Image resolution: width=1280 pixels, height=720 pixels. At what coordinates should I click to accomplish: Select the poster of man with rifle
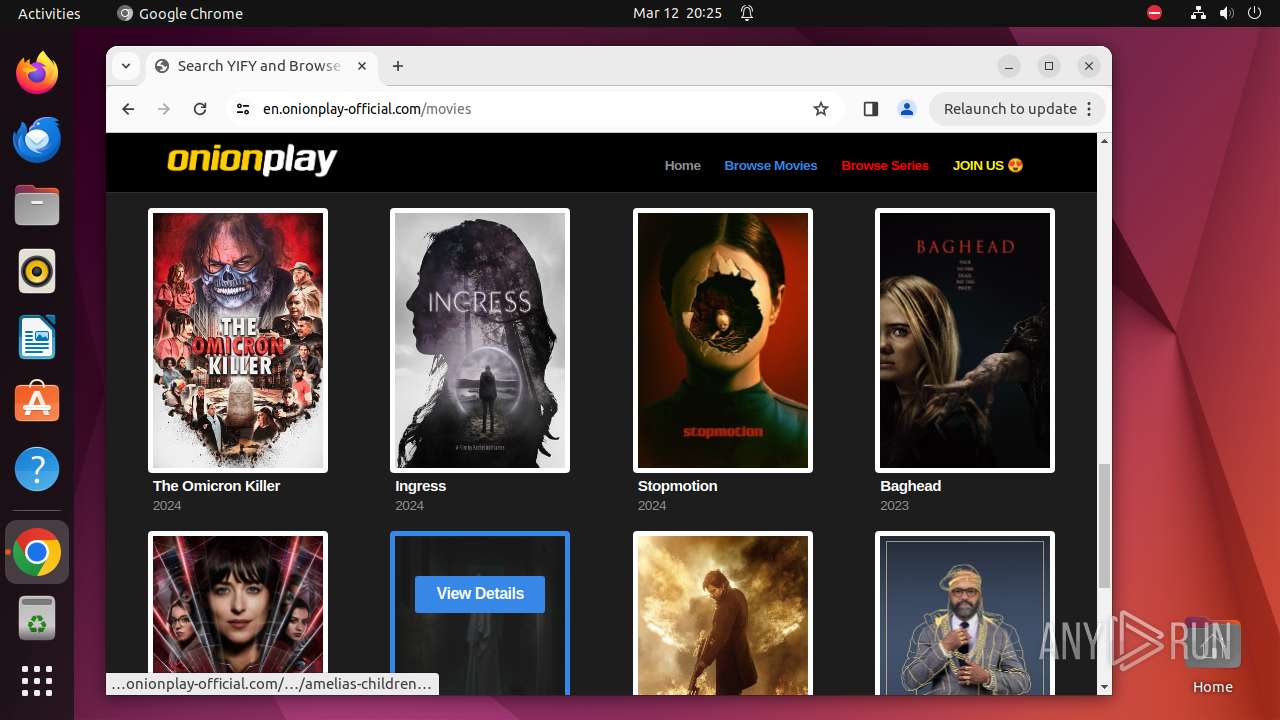(723, 613)
